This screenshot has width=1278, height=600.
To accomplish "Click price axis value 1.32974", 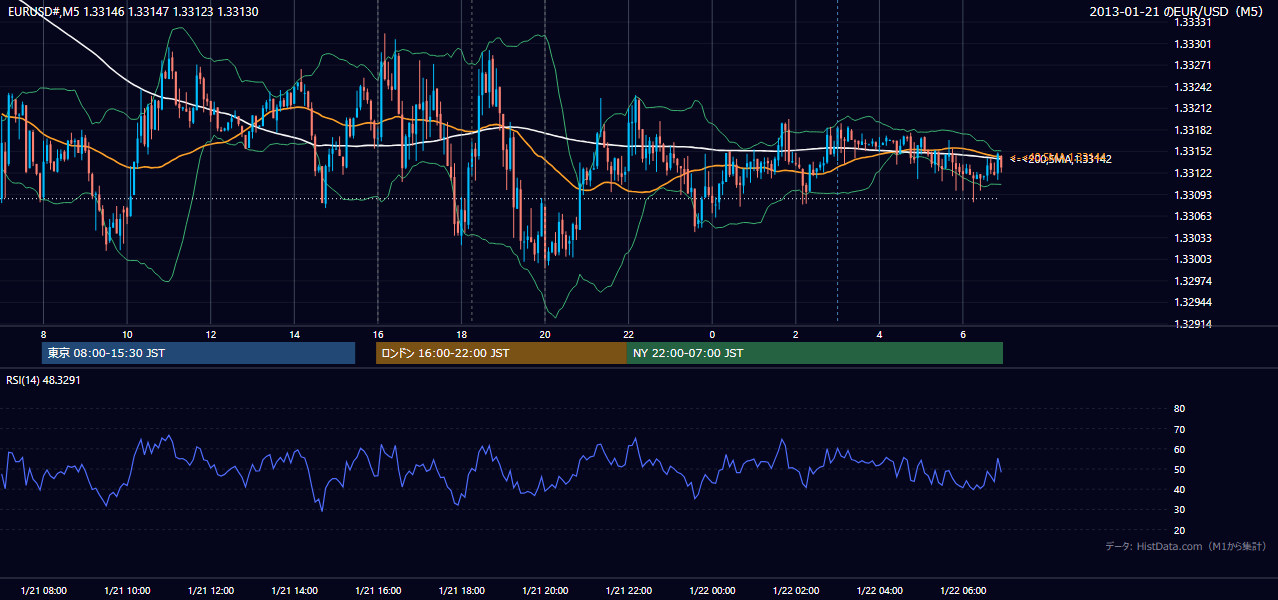I will (1193, 281).
